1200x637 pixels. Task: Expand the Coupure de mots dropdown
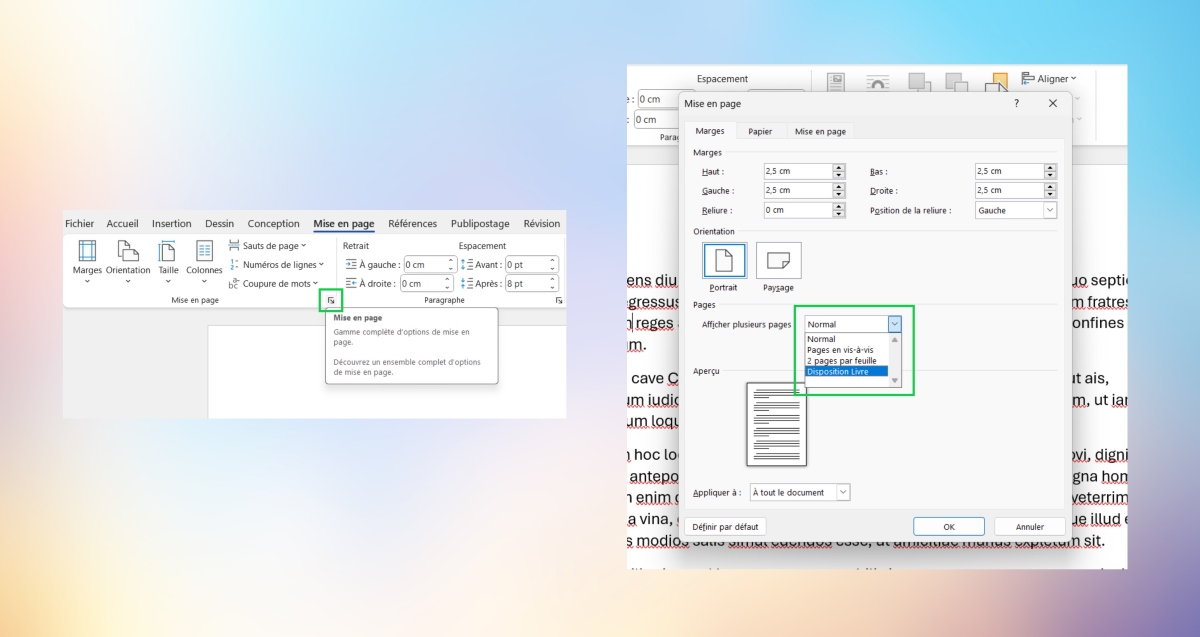click(274, 283)
